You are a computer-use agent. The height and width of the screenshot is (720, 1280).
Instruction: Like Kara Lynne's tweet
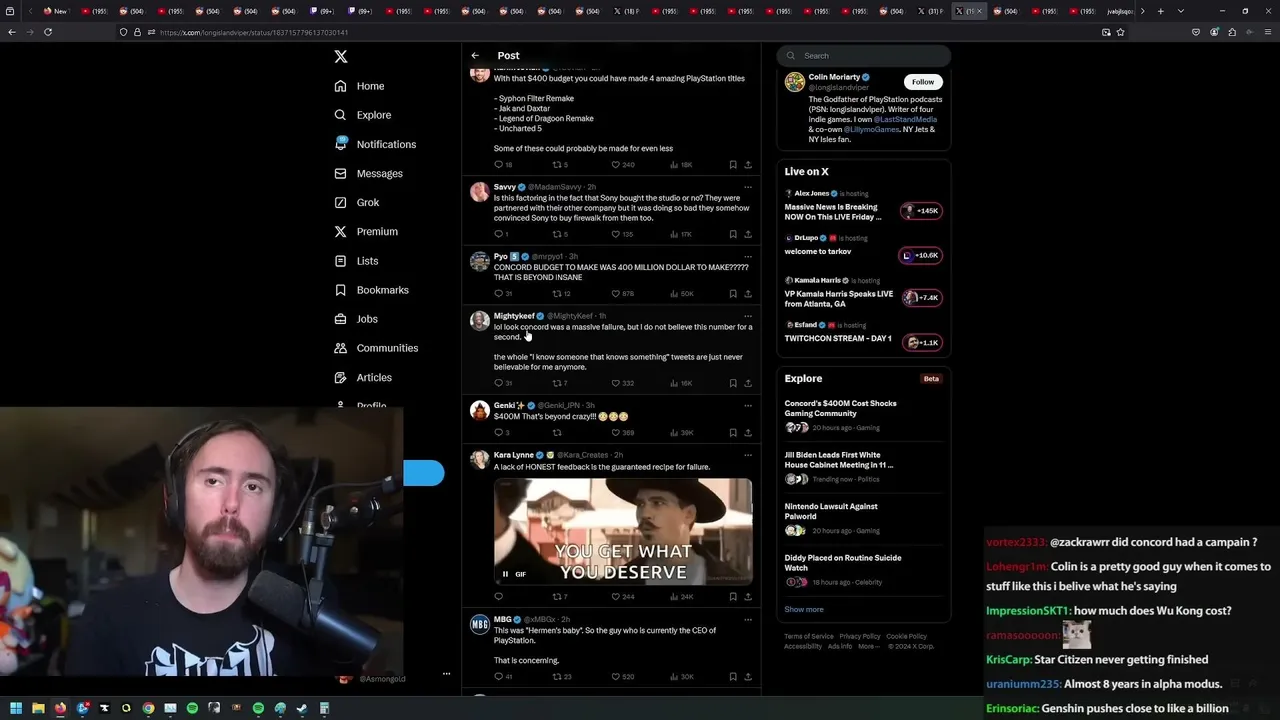(x=616, y=597)
